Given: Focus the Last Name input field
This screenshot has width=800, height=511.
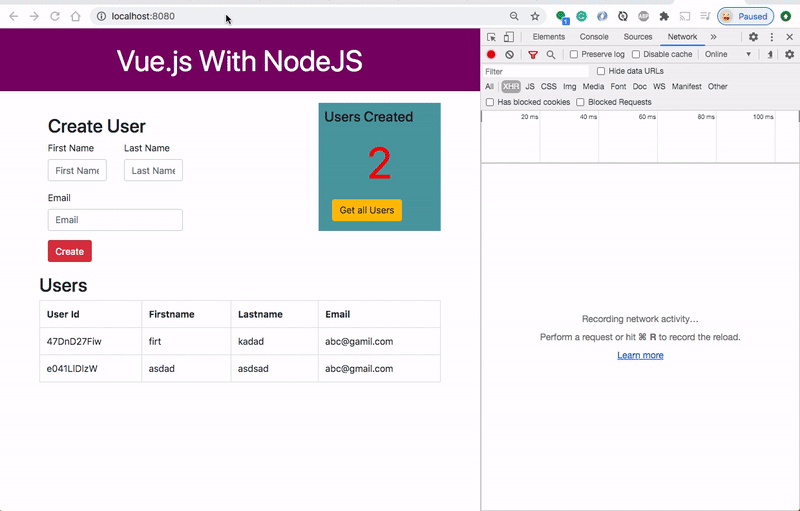Looking at the screenshot, I should [153, 170].
